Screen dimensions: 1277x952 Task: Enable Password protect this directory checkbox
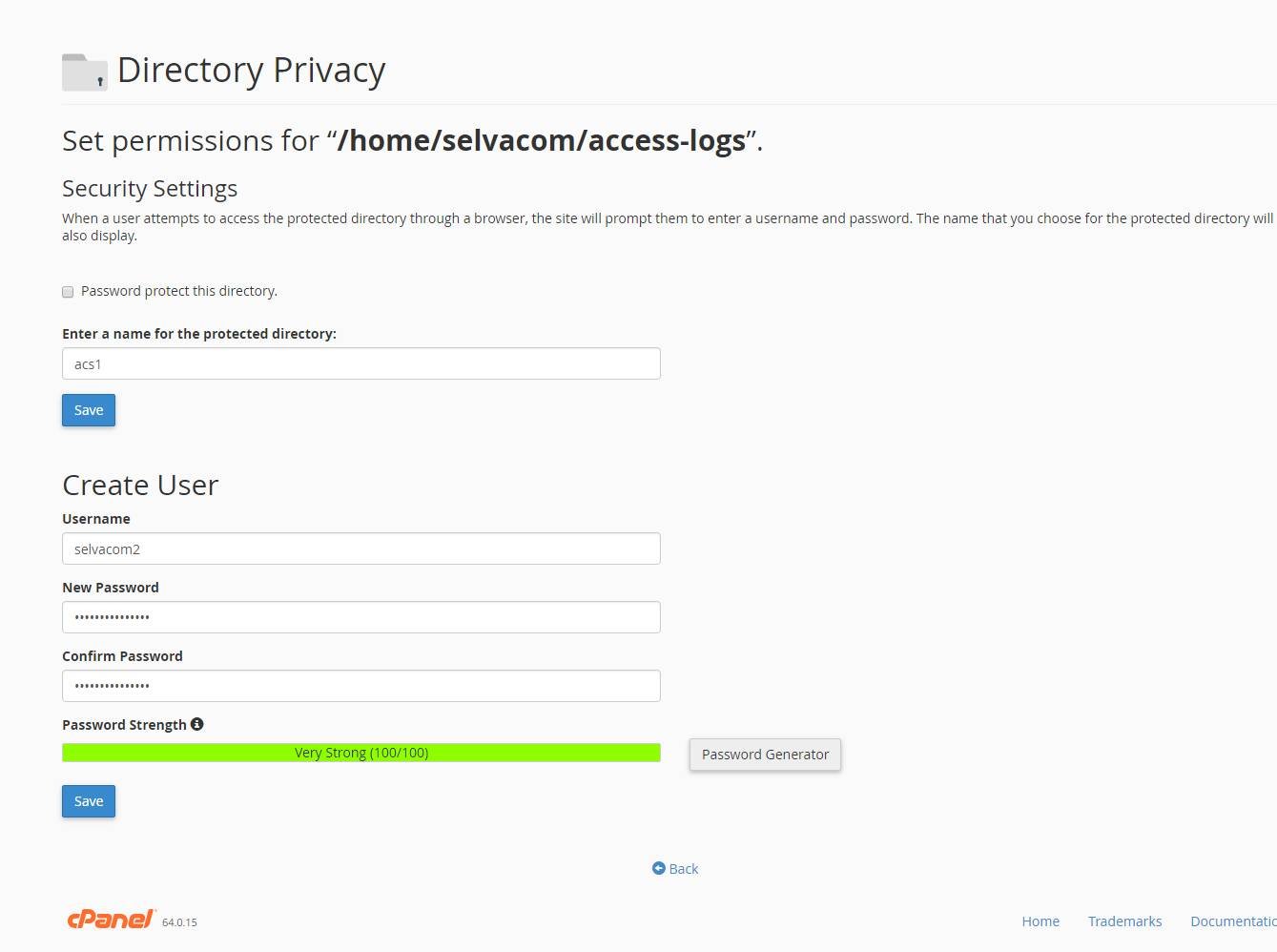click(68, 292)
